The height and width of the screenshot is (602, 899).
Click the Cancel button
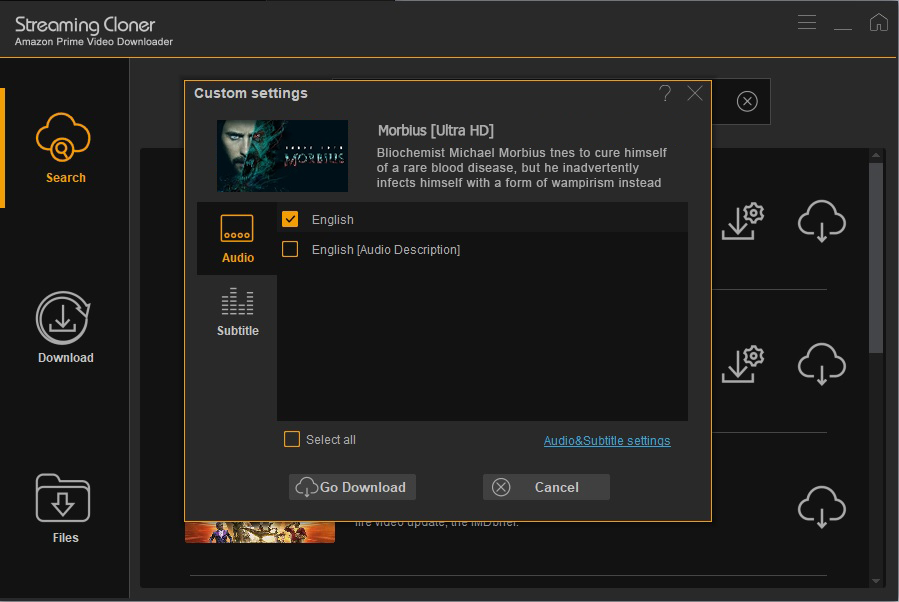546,487
